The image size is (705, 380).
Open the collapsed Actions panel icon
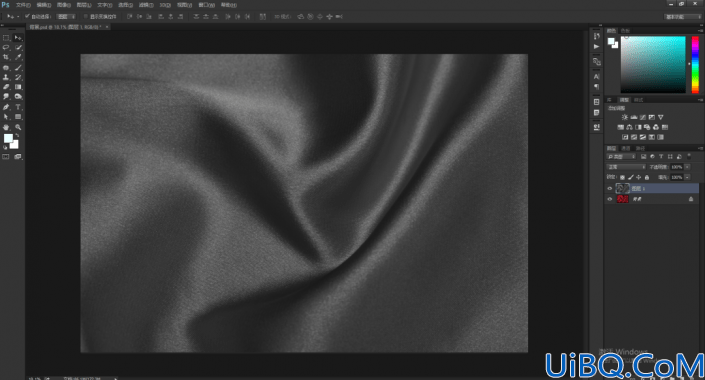click(x=597, y=47)
